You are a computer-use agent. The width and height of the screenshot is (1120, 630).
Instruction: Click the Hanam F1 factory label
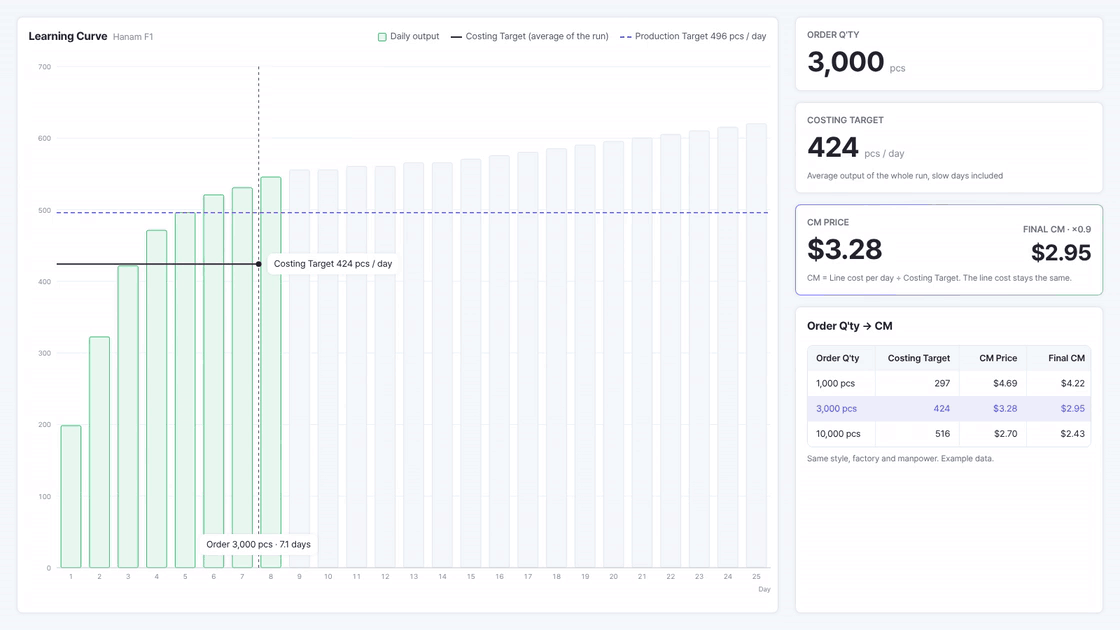coord(133,37)
